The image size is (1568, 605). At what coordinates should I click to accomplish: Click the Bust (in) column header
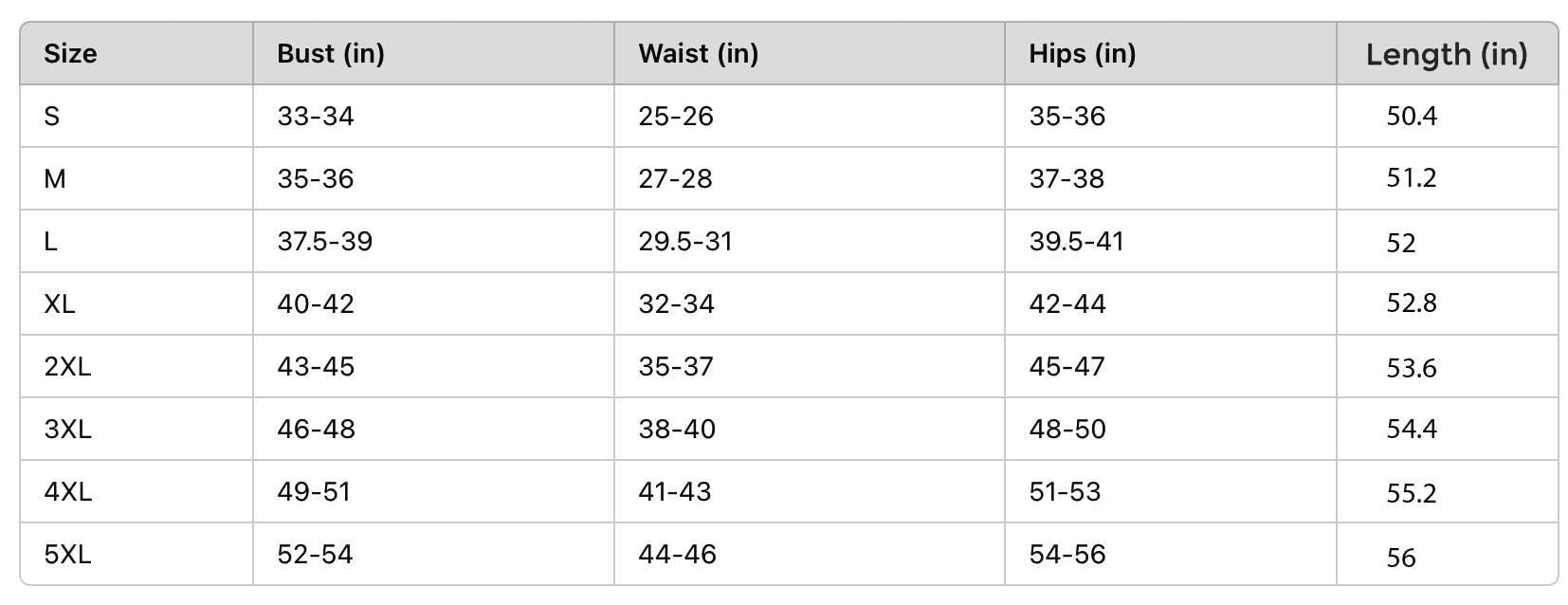click(331, 54)
